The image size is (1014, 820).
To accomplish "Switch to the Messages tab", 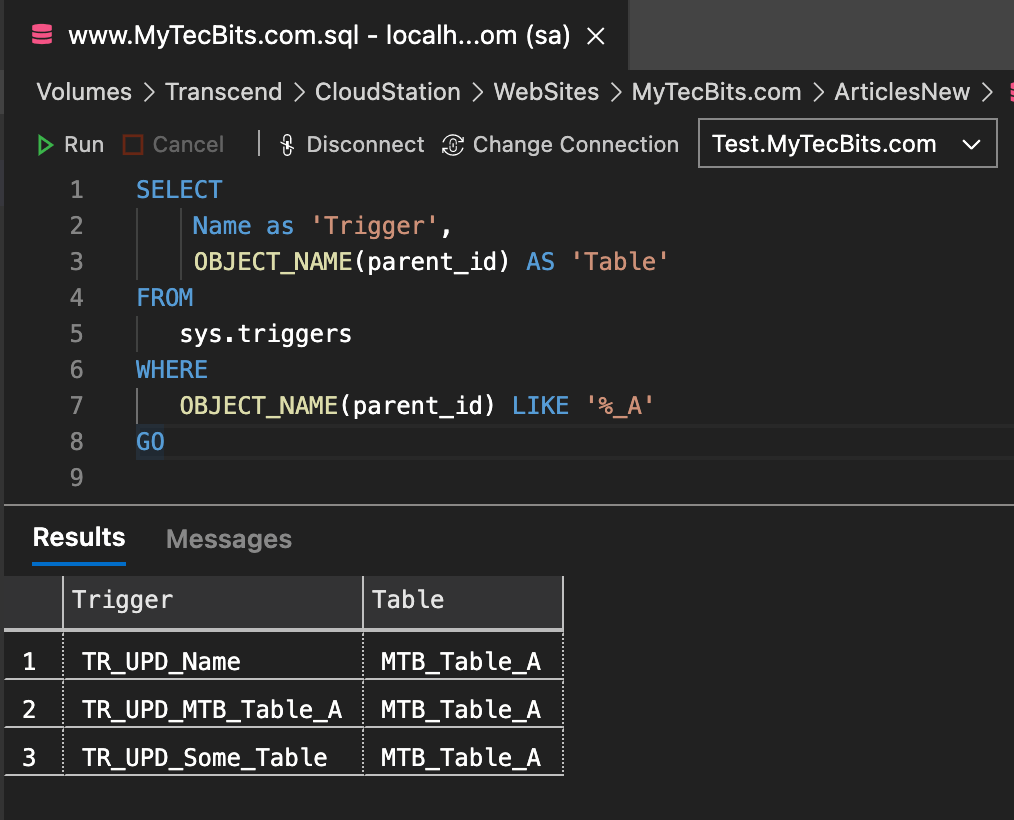I will point(229,539).
